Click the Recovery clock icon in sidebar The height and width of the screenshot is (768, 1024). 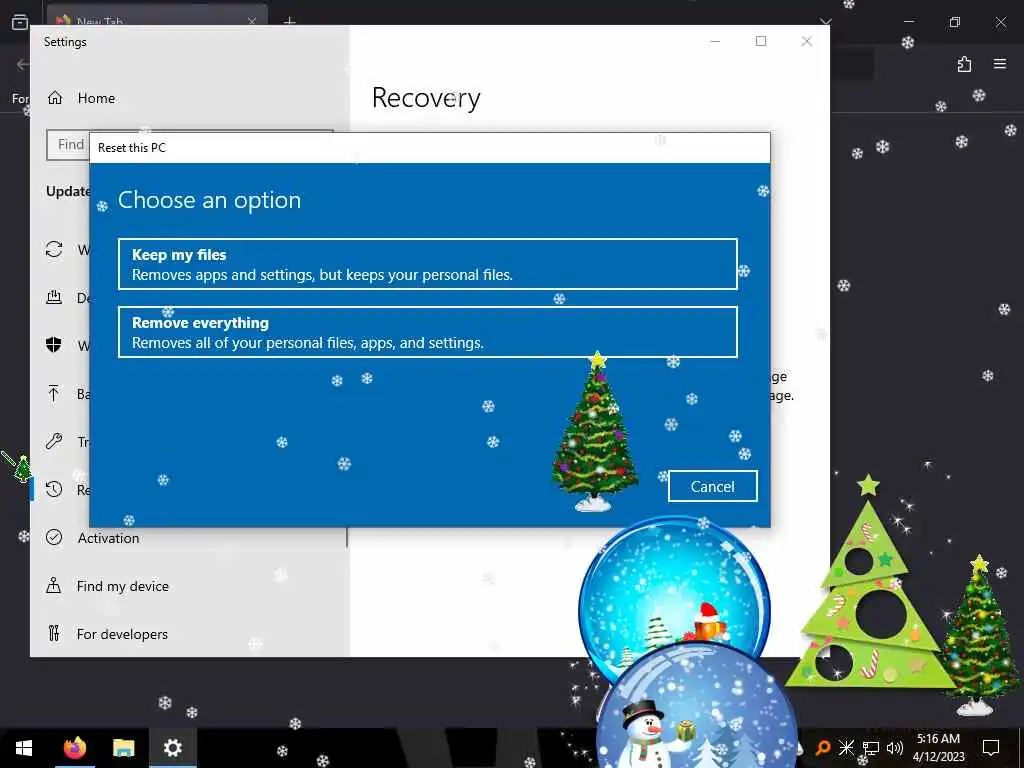54,489
